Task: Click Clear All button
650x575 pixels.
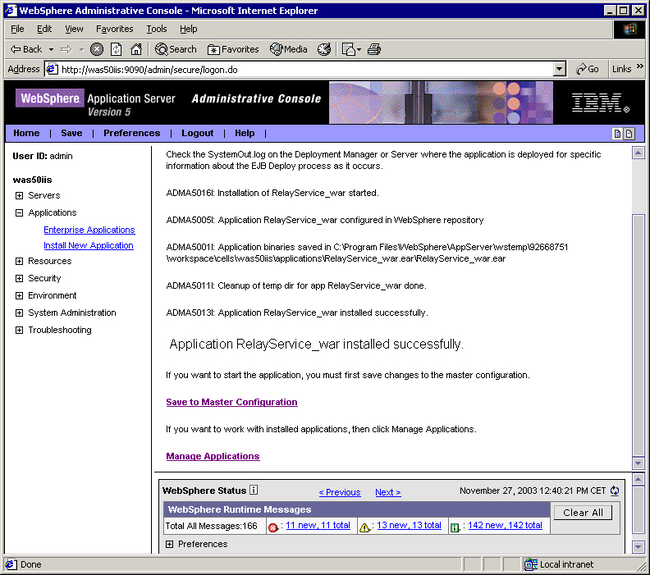Action: click(x=583, y=512)
